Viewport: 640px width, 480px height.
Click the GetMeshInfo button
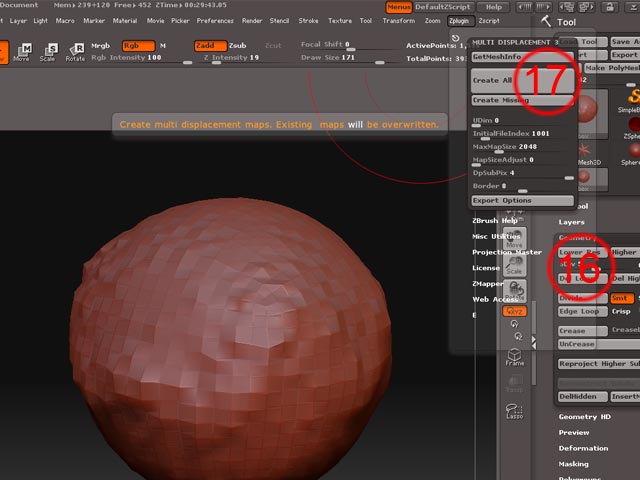point(522,57)
